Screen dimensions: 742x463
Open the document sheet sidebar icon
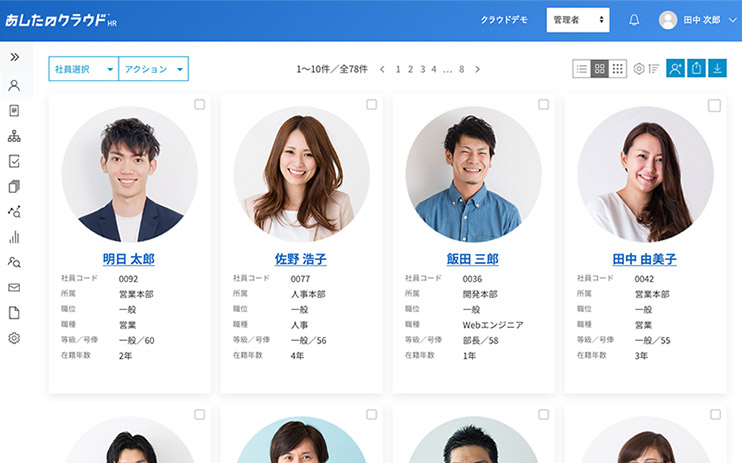point(14,111)
